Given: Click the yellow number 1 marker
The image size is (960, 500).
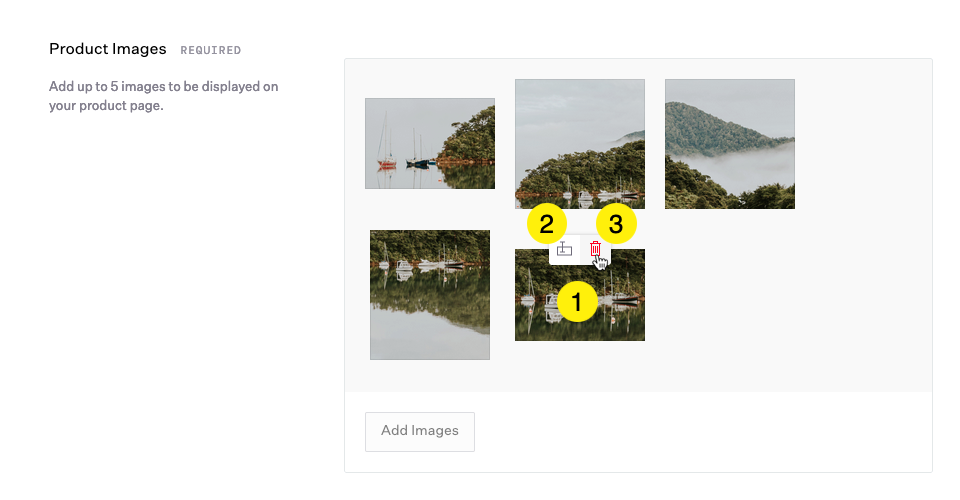Looking at the screenshot, I should 577,301.
